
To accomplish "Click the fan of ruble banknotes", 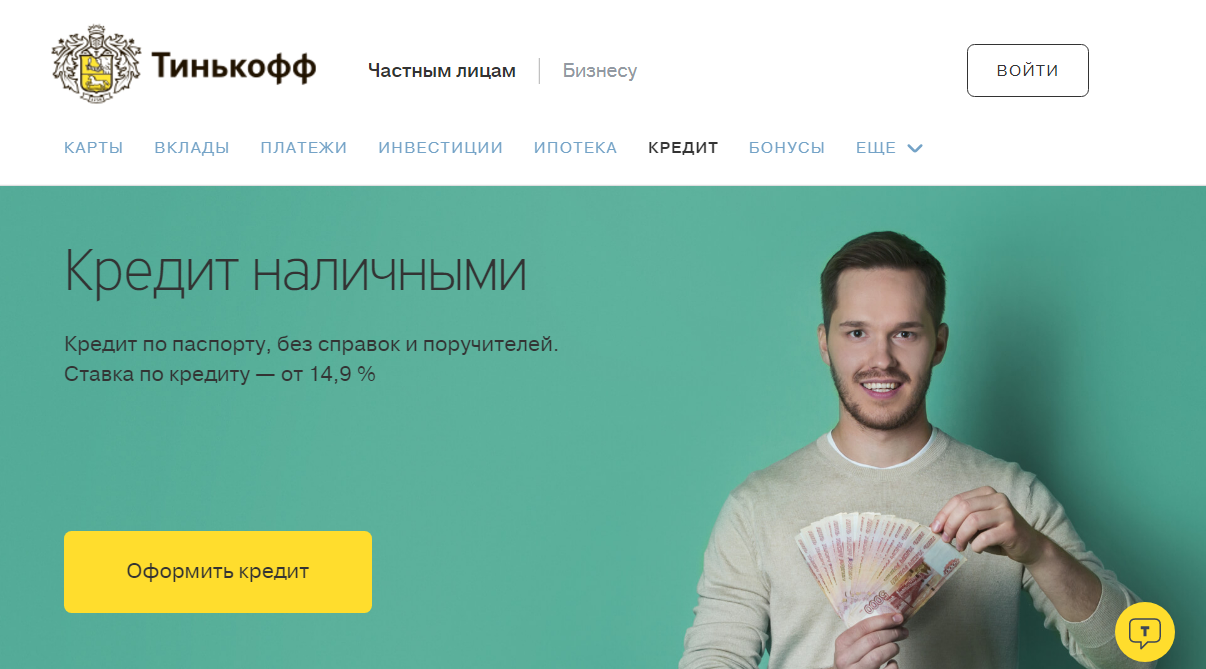I will 880,570.
